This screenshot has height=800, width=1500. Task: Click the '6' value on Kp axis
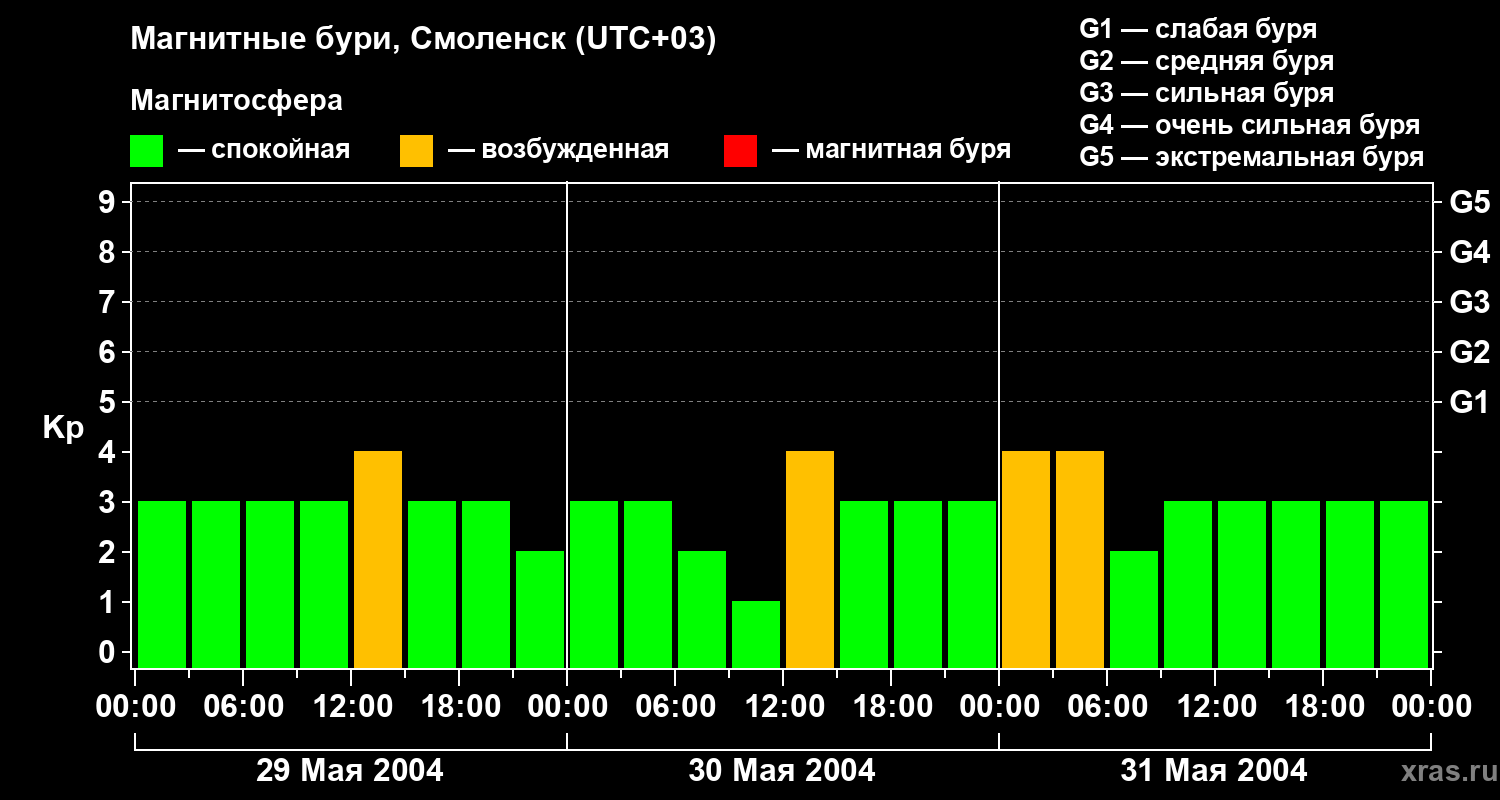[x=109, y=352]
